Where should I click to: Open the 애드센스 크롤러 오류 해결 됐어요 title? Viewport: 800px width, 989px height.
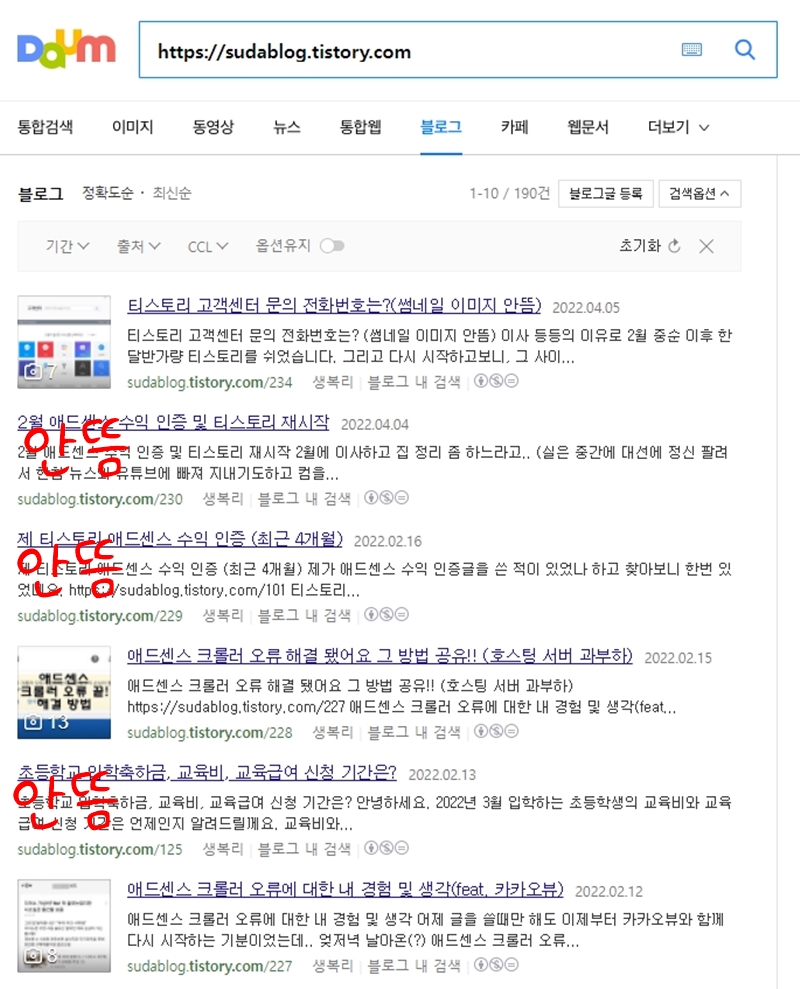coord(380,655)
